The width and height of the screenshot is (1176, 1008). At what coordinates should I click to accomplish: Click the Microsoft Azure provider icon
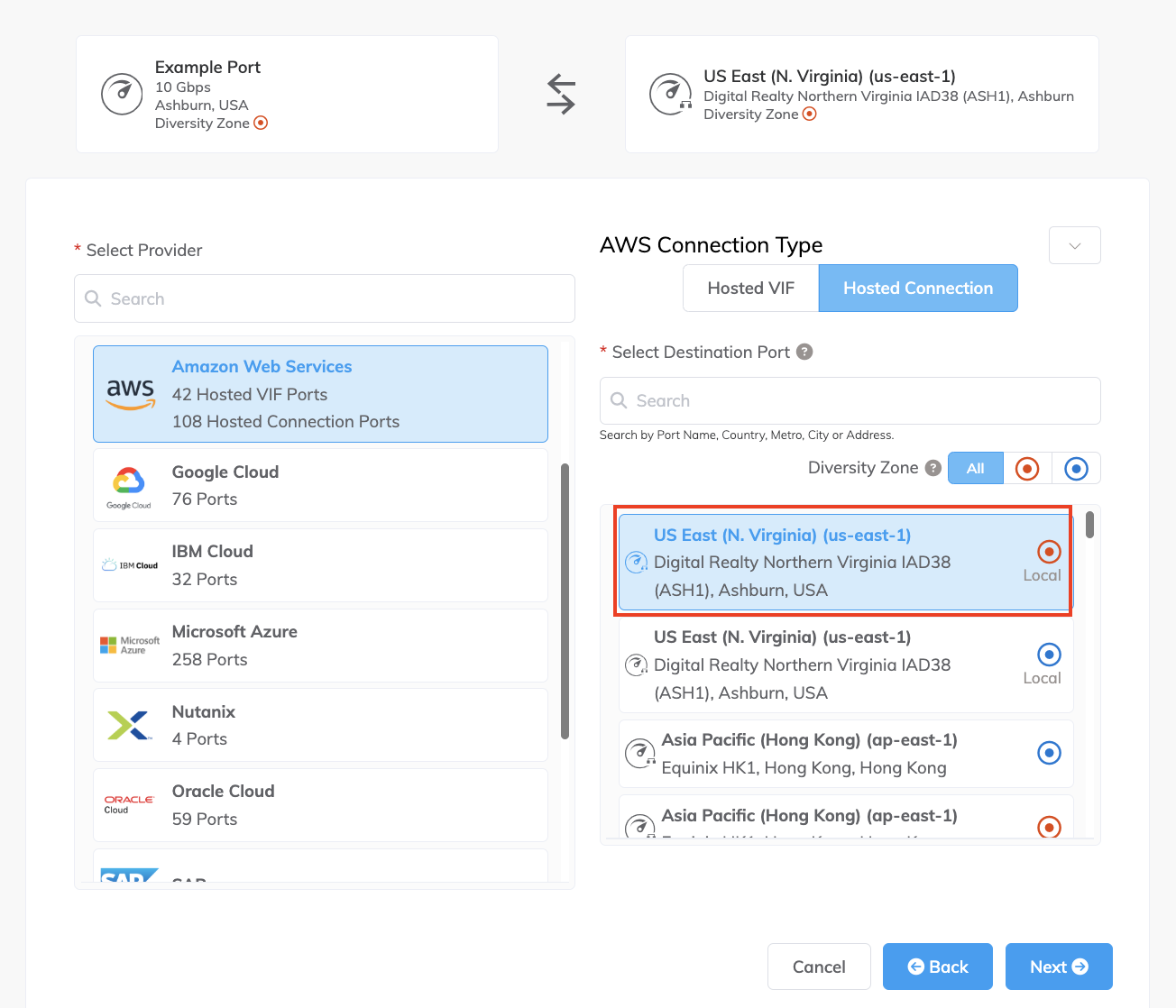point(129,645)
